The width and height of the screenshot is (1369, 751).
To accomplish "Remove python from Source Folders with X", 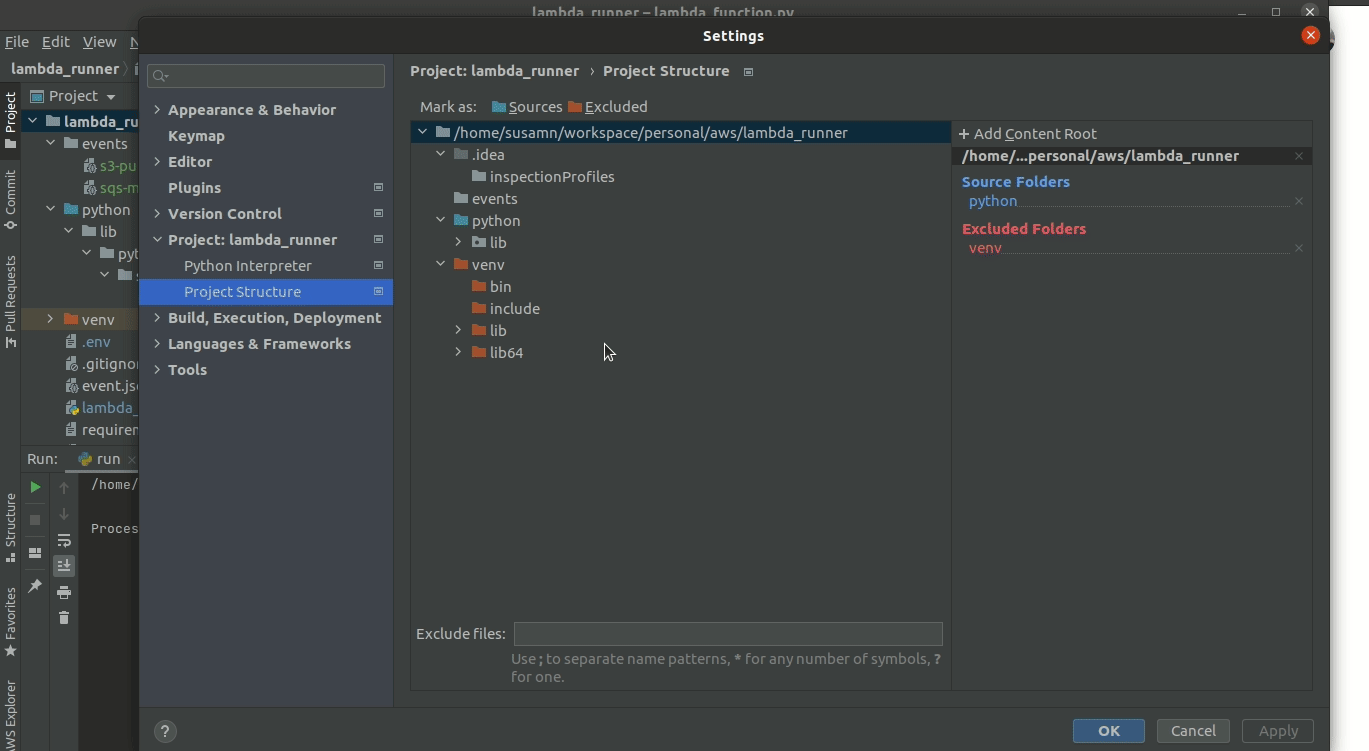I will click(1299, 201).
